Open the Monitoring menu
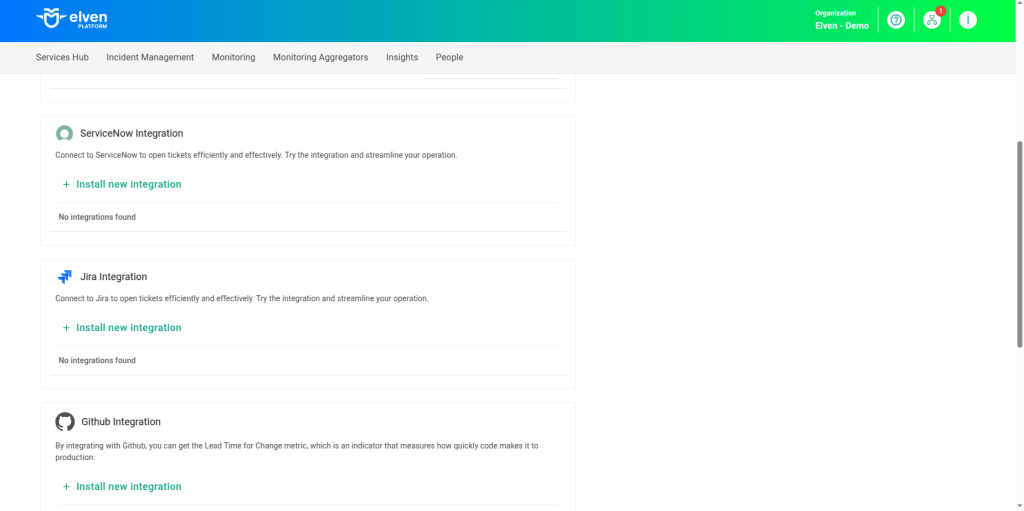1024x511 pixels. click(233, 57)
